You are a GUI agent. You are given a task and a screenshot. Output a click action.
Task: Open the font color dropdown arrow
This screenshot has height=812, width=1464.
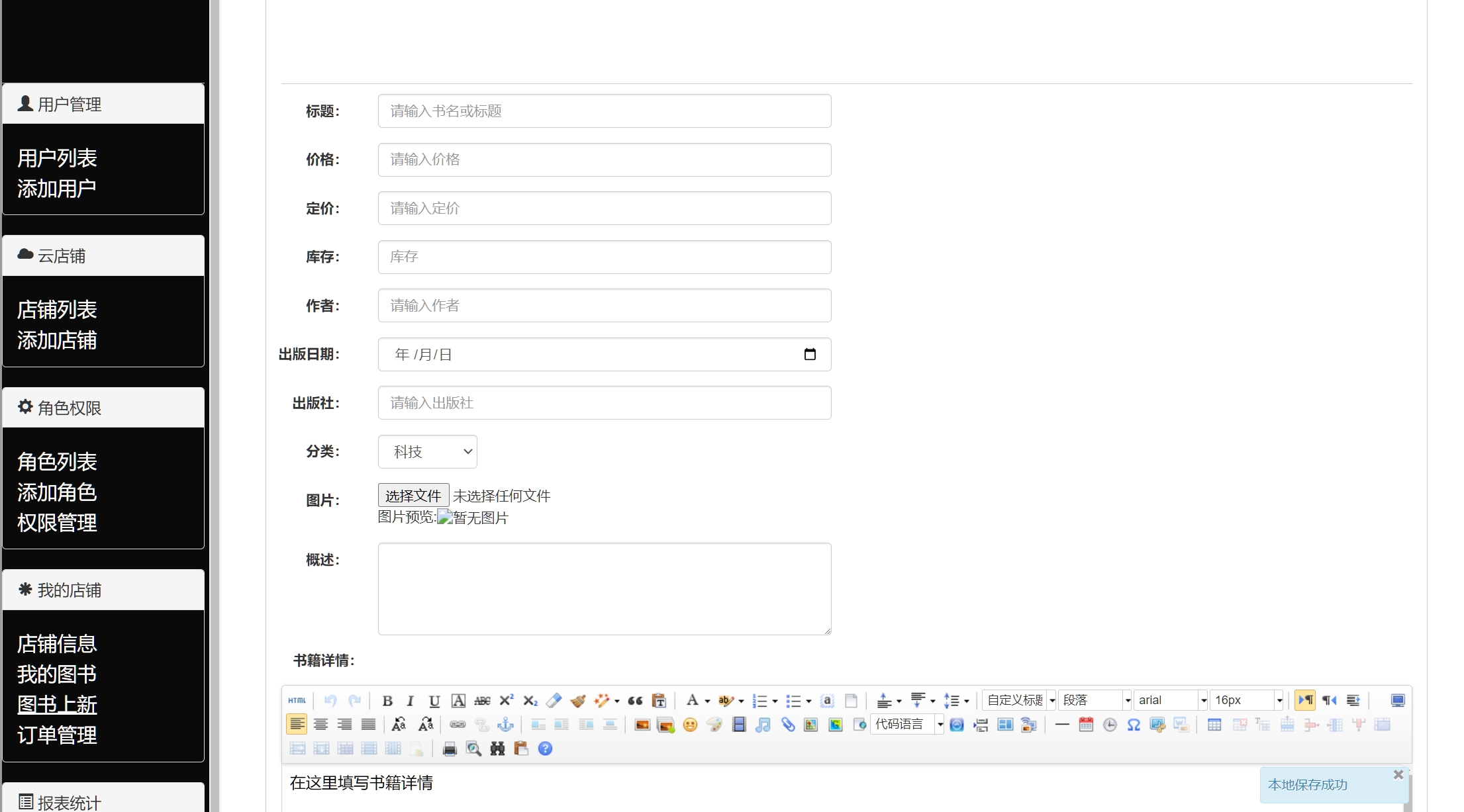(707, 701)
